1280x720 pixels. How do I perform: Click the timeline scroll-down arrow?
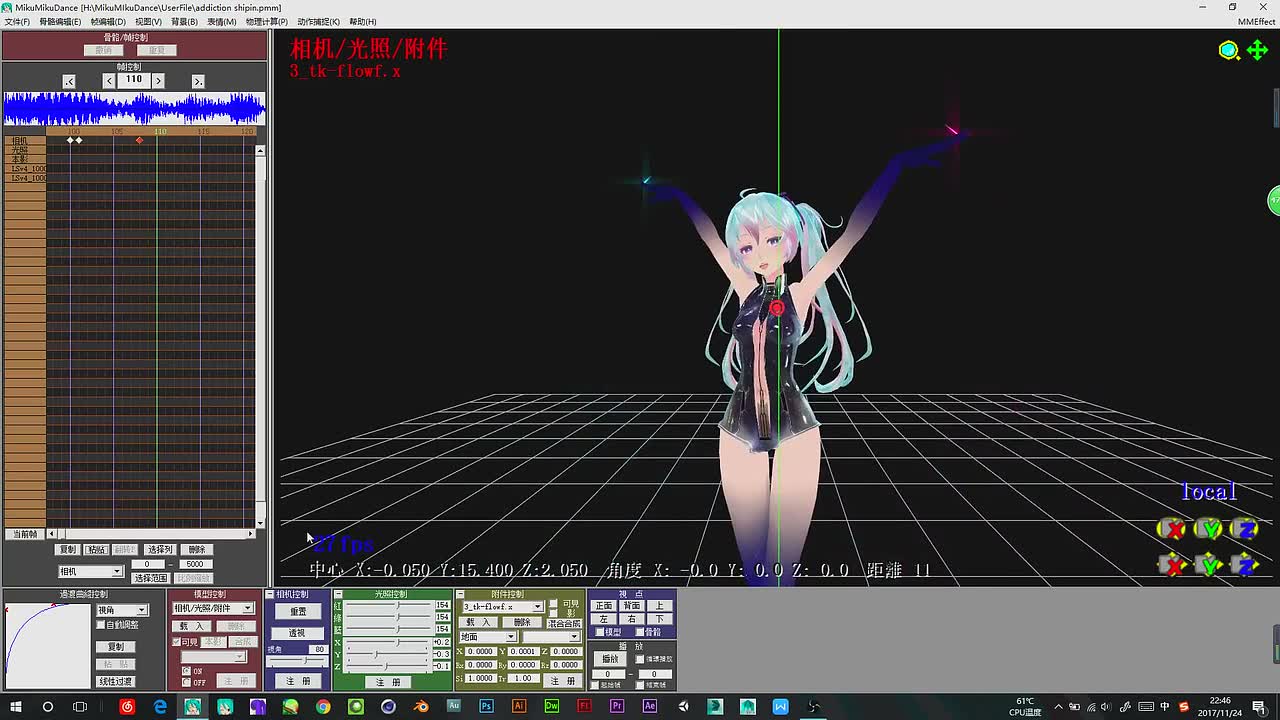click(260, 523)
